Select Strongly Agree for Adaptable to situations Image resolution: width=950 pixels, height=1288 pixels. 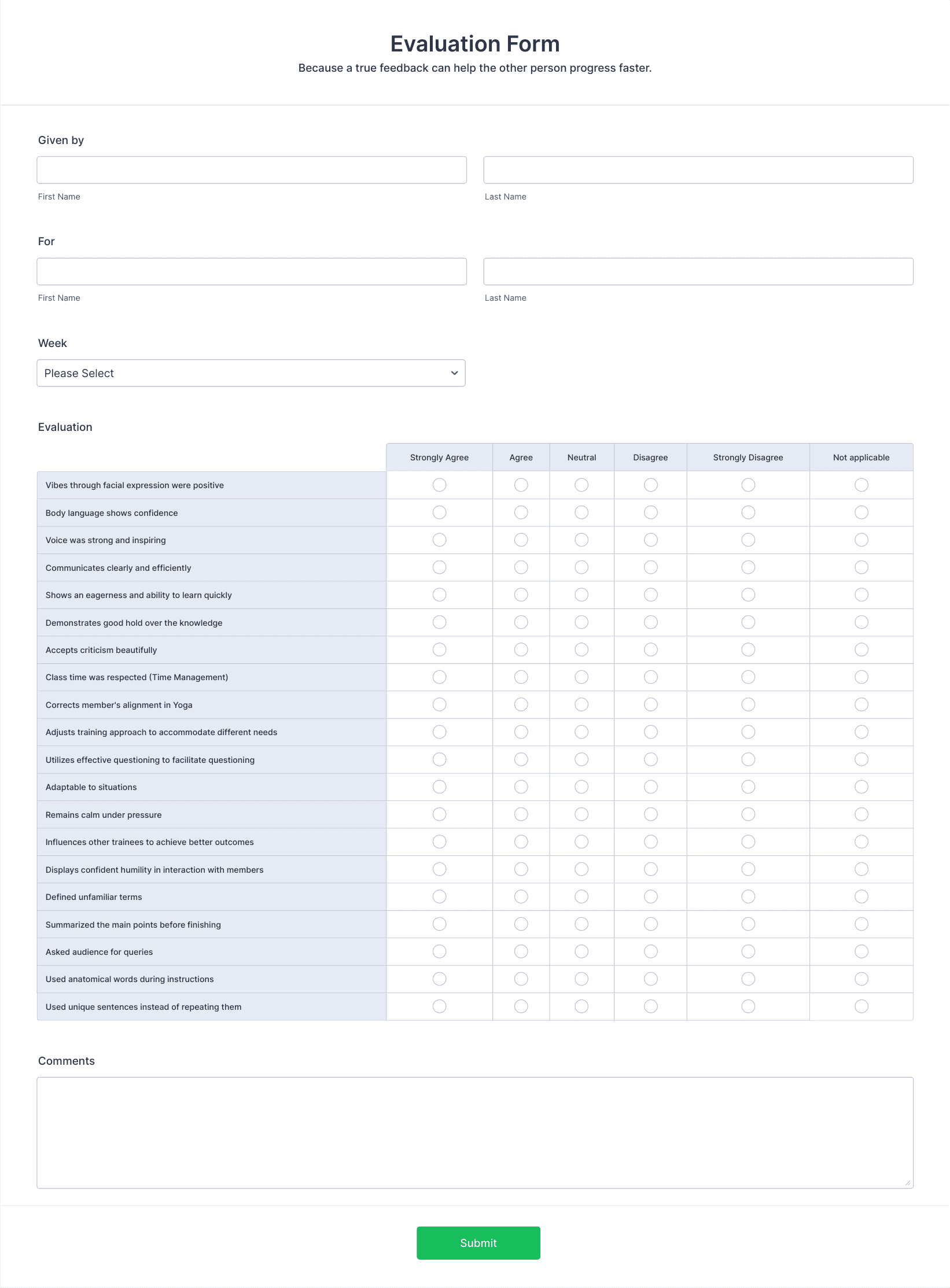point(440,787)
